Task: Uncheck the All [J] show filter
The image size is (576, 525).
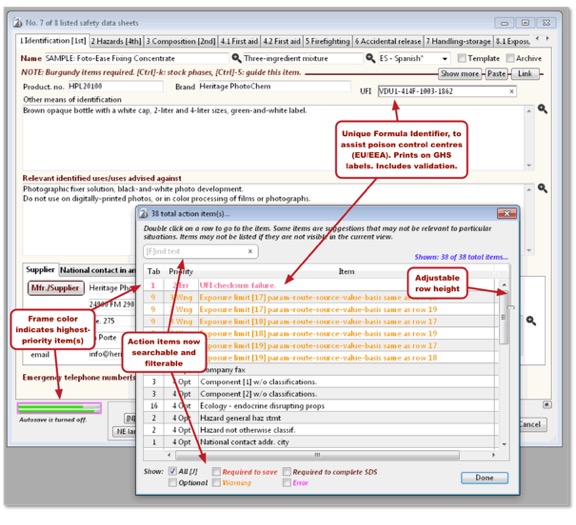Action: click(x=172, y=471)
